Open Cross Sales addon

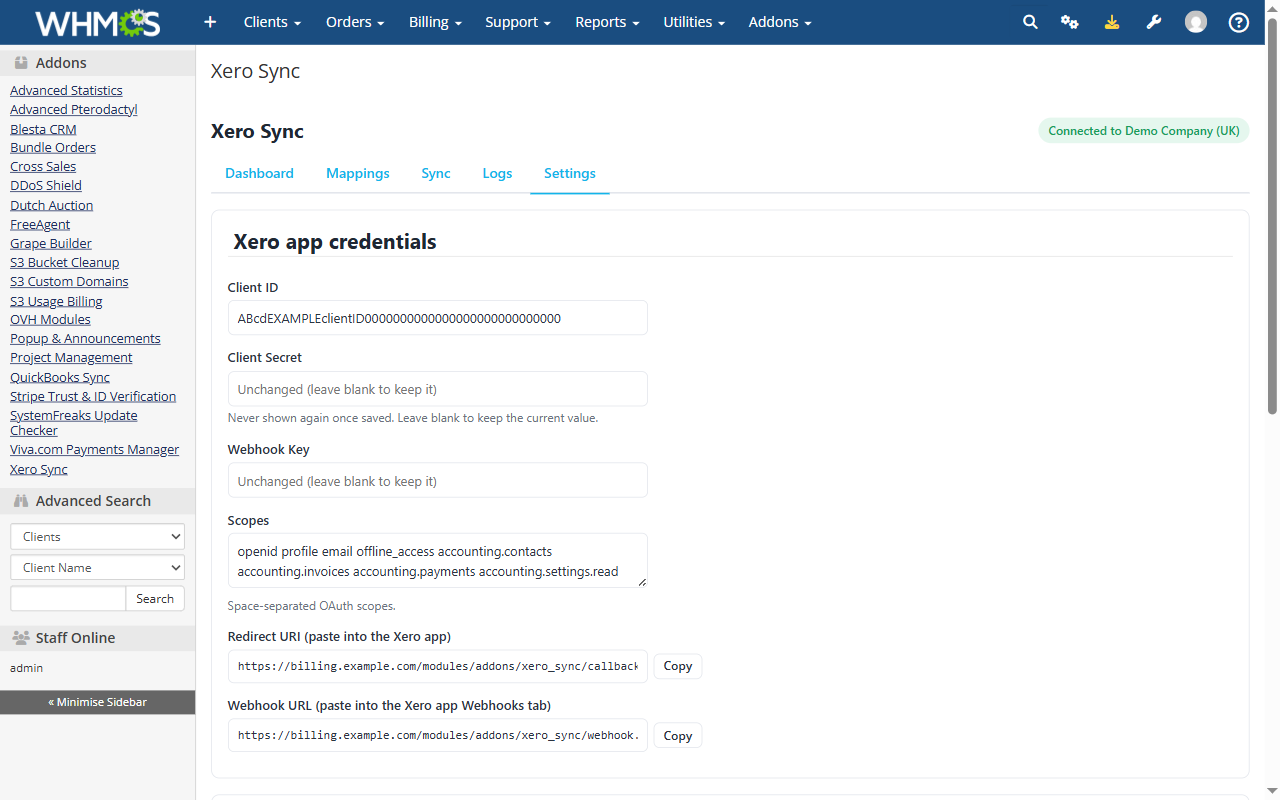[x=43, y=167]
